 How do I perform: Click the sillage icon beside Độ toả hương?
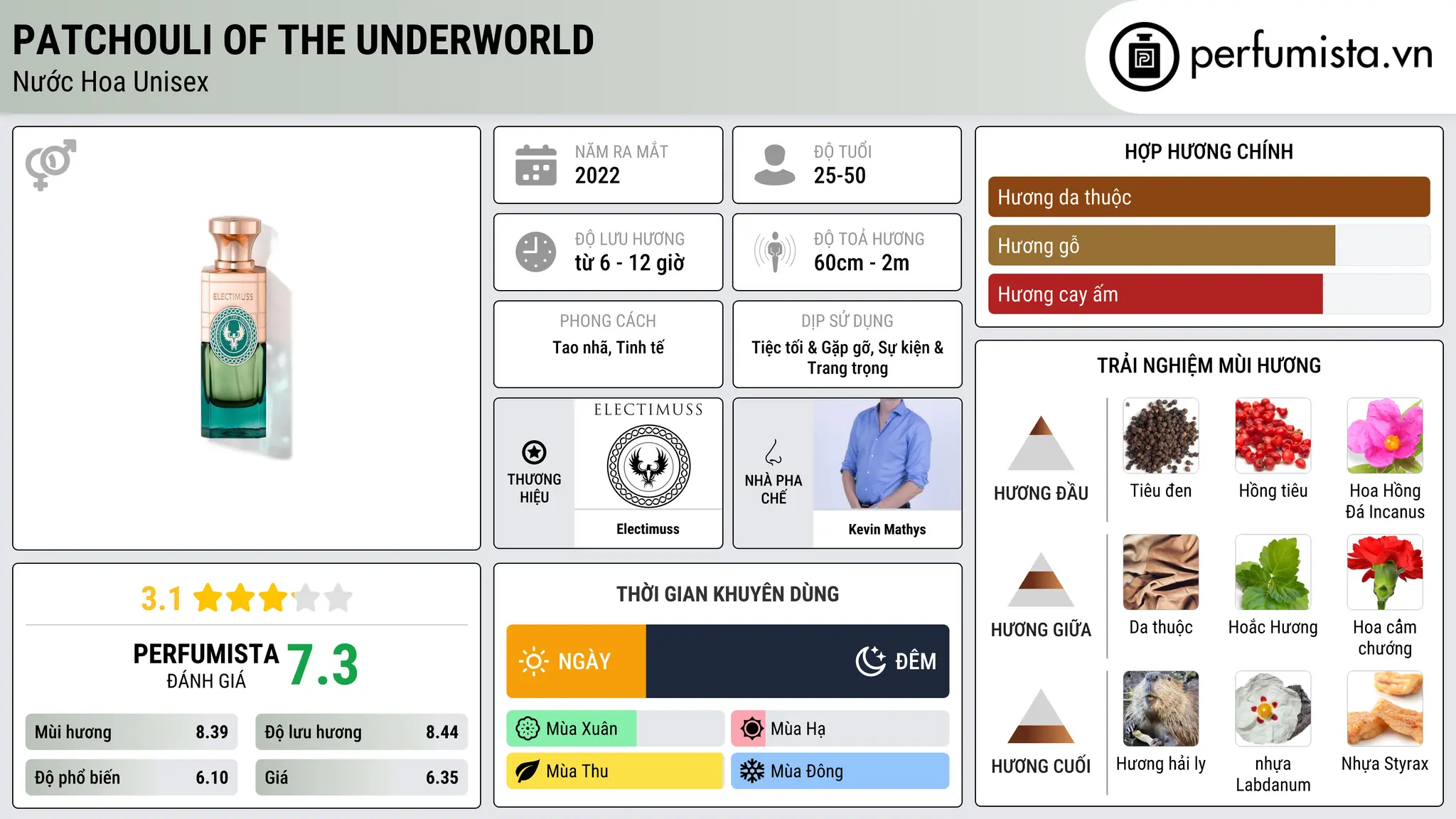coord(775,252)
